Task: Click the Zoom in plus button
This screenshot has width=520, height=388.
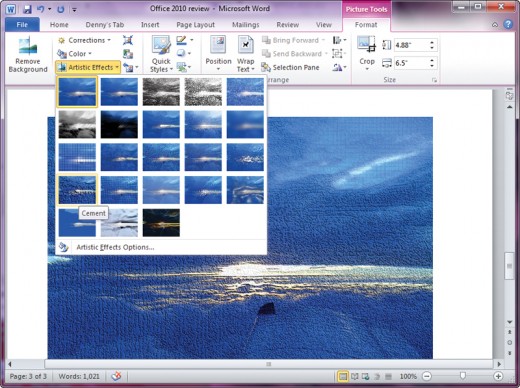Action: (x=498, y=376)
